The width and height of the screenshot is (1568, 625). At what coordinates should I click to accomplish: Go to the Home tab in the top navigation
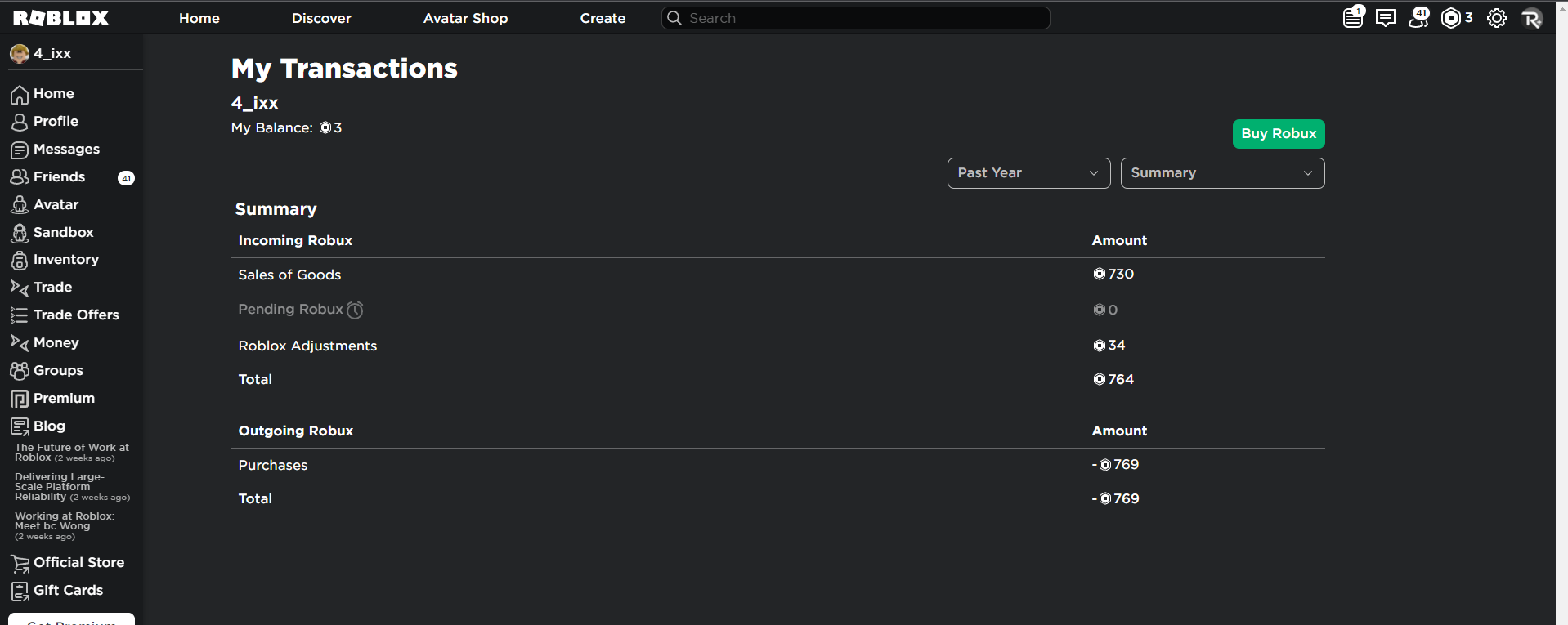(199, 18)
